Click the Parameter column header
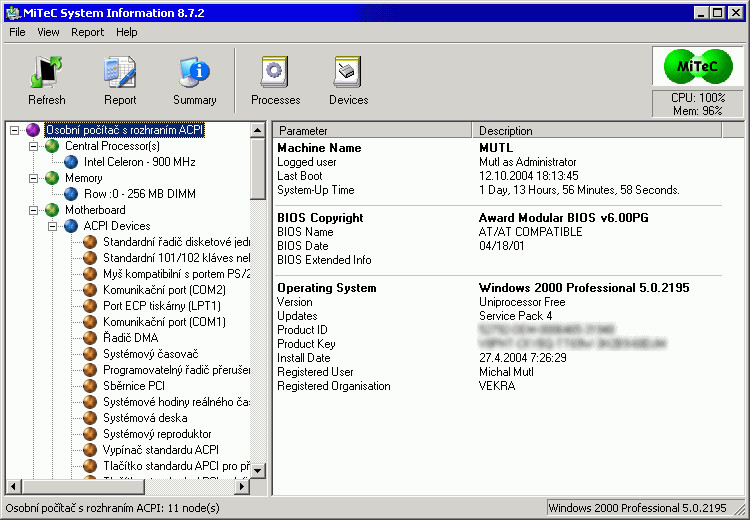This screenshot has width=750, height=520. pyautogui.click(x=372, y=131)
